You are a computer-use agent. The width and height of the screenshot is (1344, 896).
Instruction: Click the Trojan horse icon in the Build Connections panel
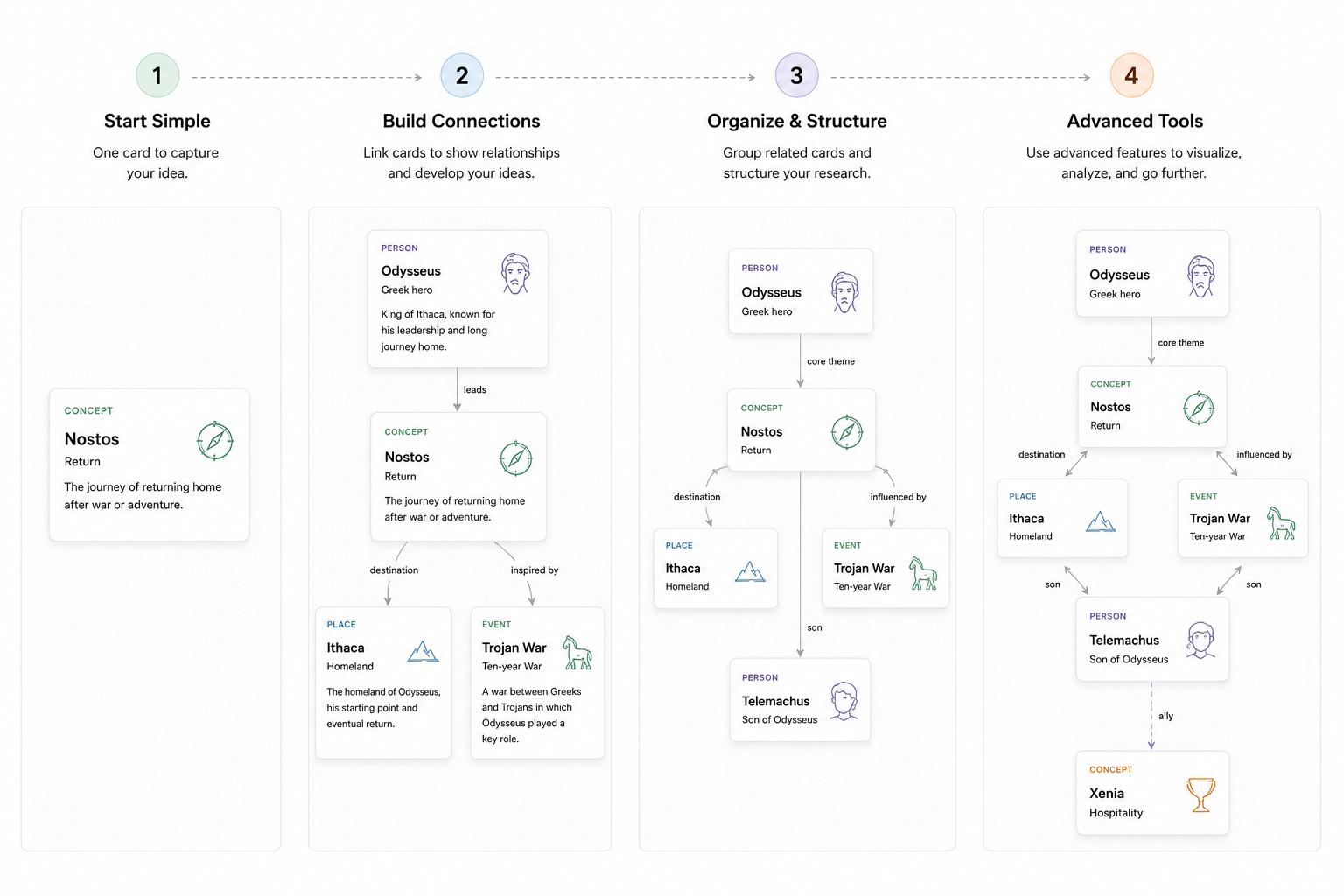coord(577,654)
